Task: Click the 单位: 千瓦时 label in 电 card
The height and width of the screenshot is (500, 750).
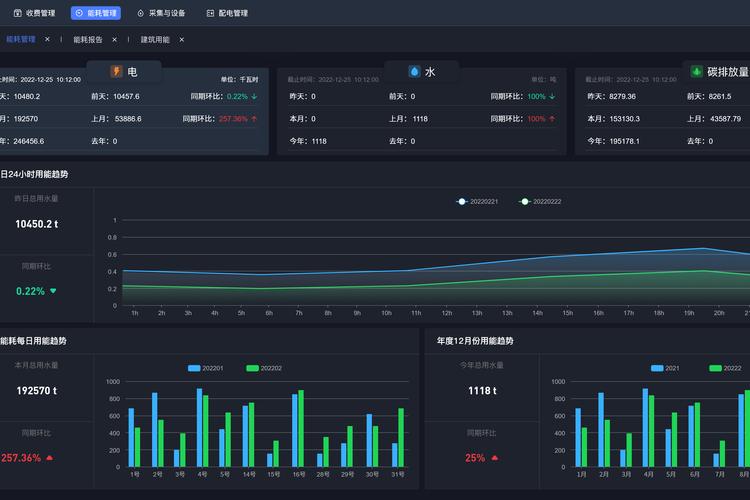Action: pos(239,79)
